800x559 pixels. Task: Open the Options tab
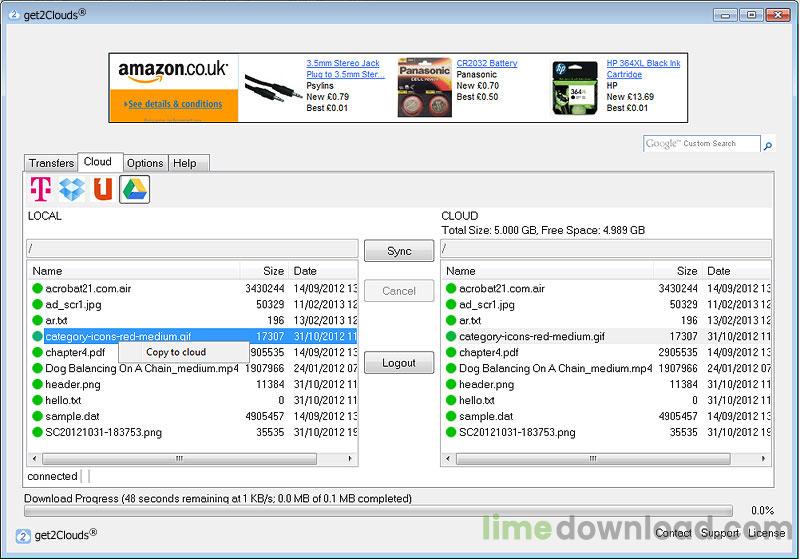click(x=145, y=163)
